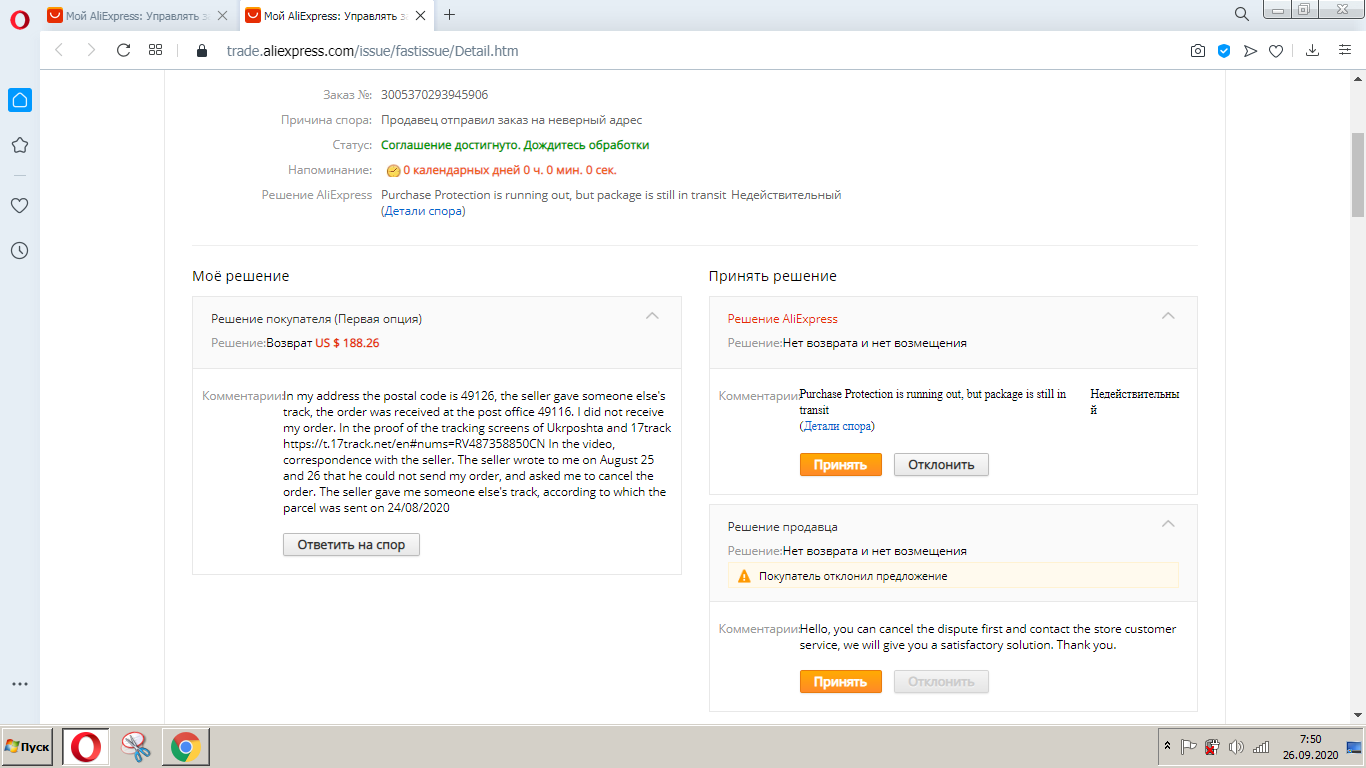Open Snipping Tool from the taskbar
This screenshot has width=1366, height=768.
[136, 747]
